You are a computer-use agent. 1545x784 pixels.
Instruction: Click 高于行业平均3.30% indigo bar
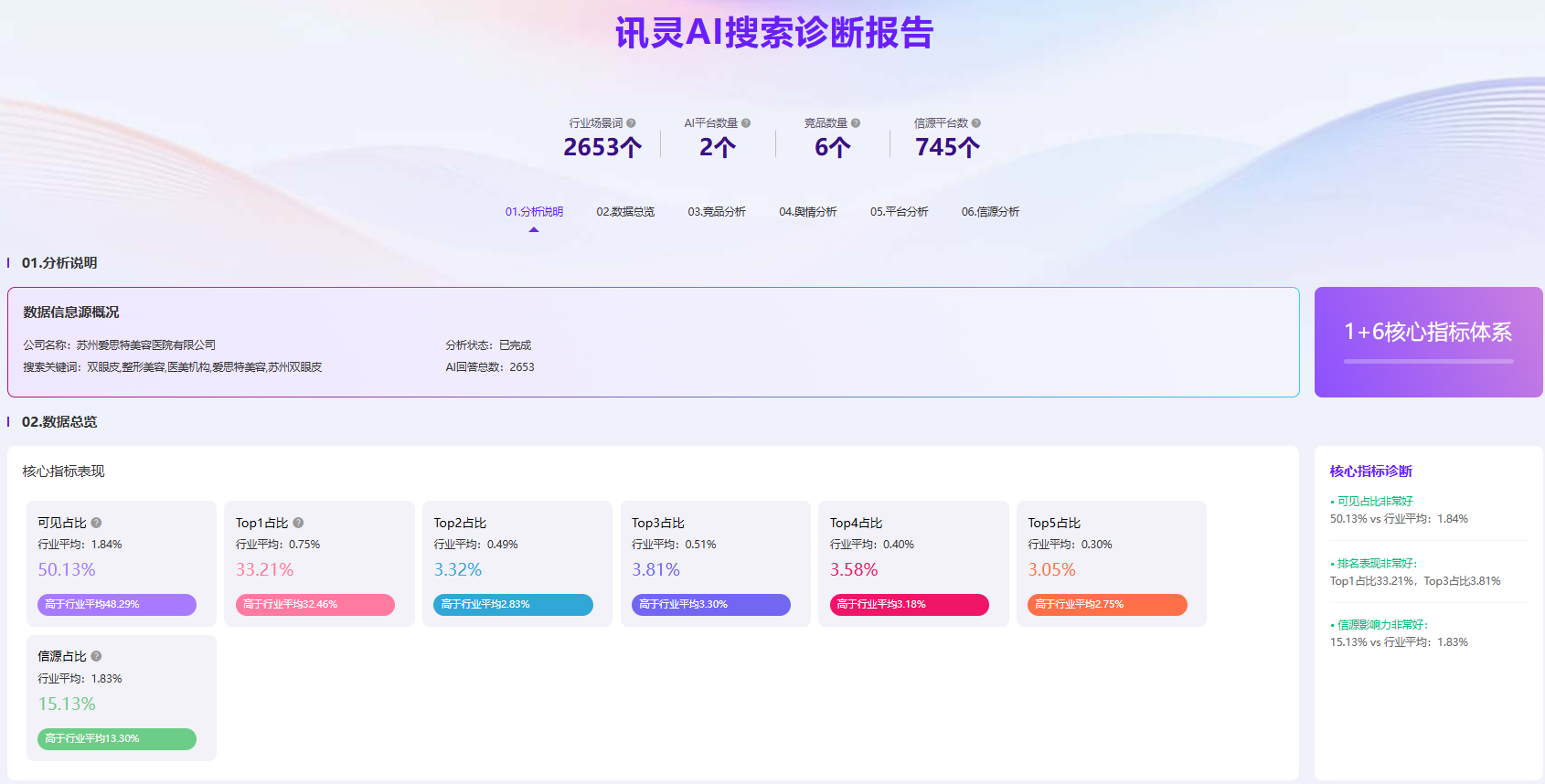(711, 605)
